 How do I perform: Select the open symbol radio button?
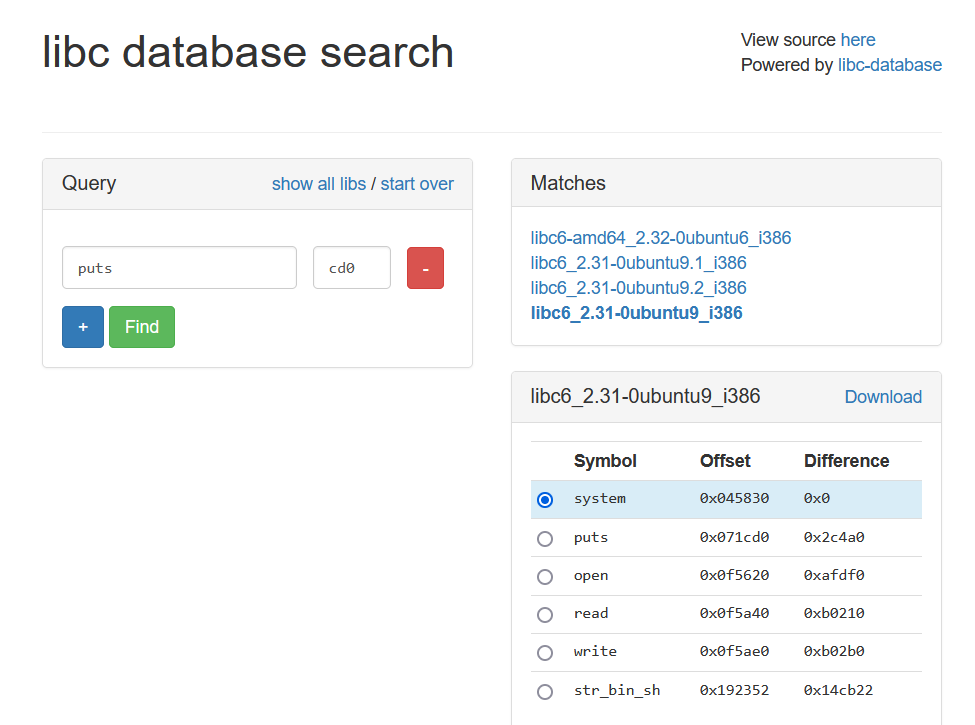(545, 577)
